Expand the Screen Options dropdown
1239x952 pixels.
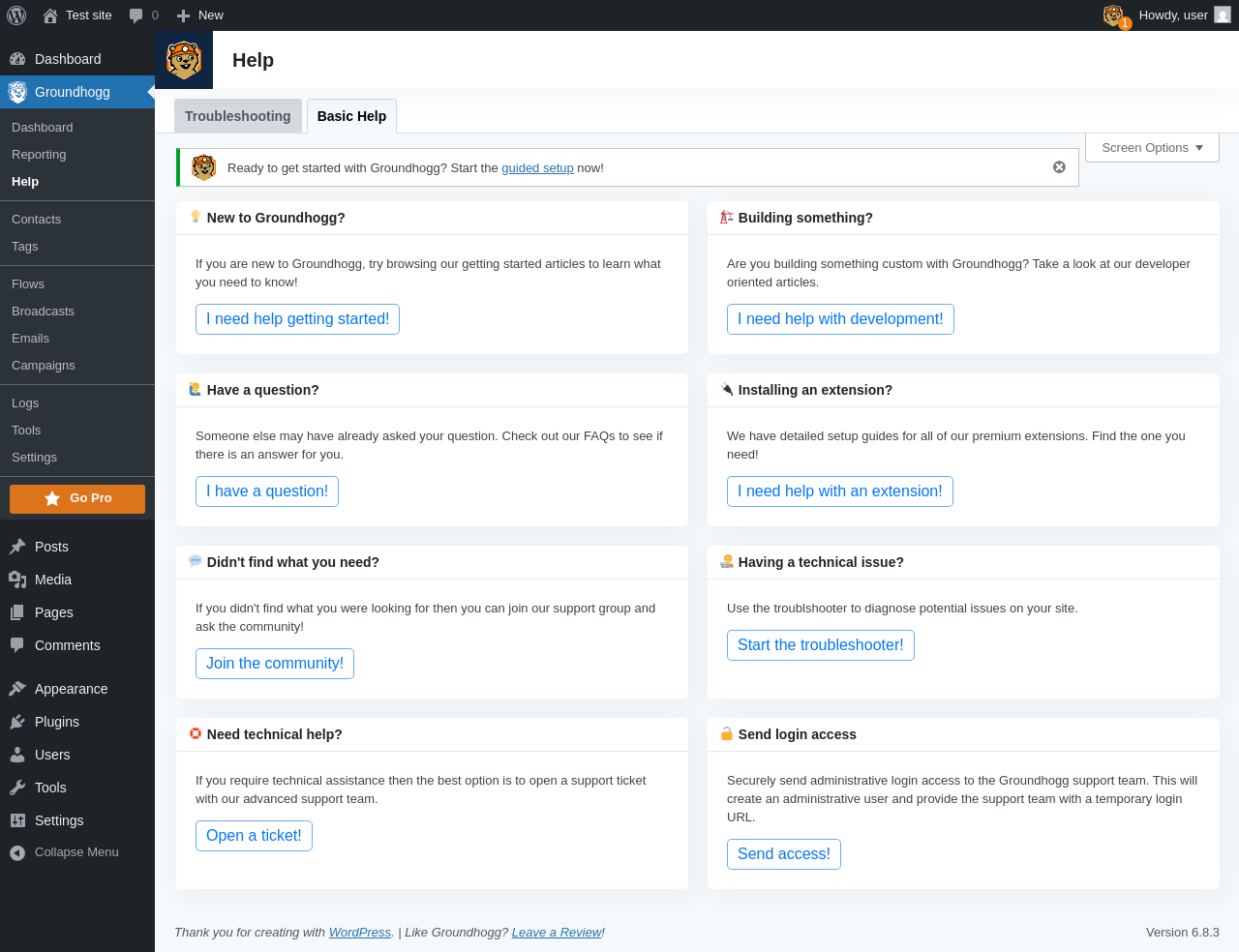click(1152, 148)
